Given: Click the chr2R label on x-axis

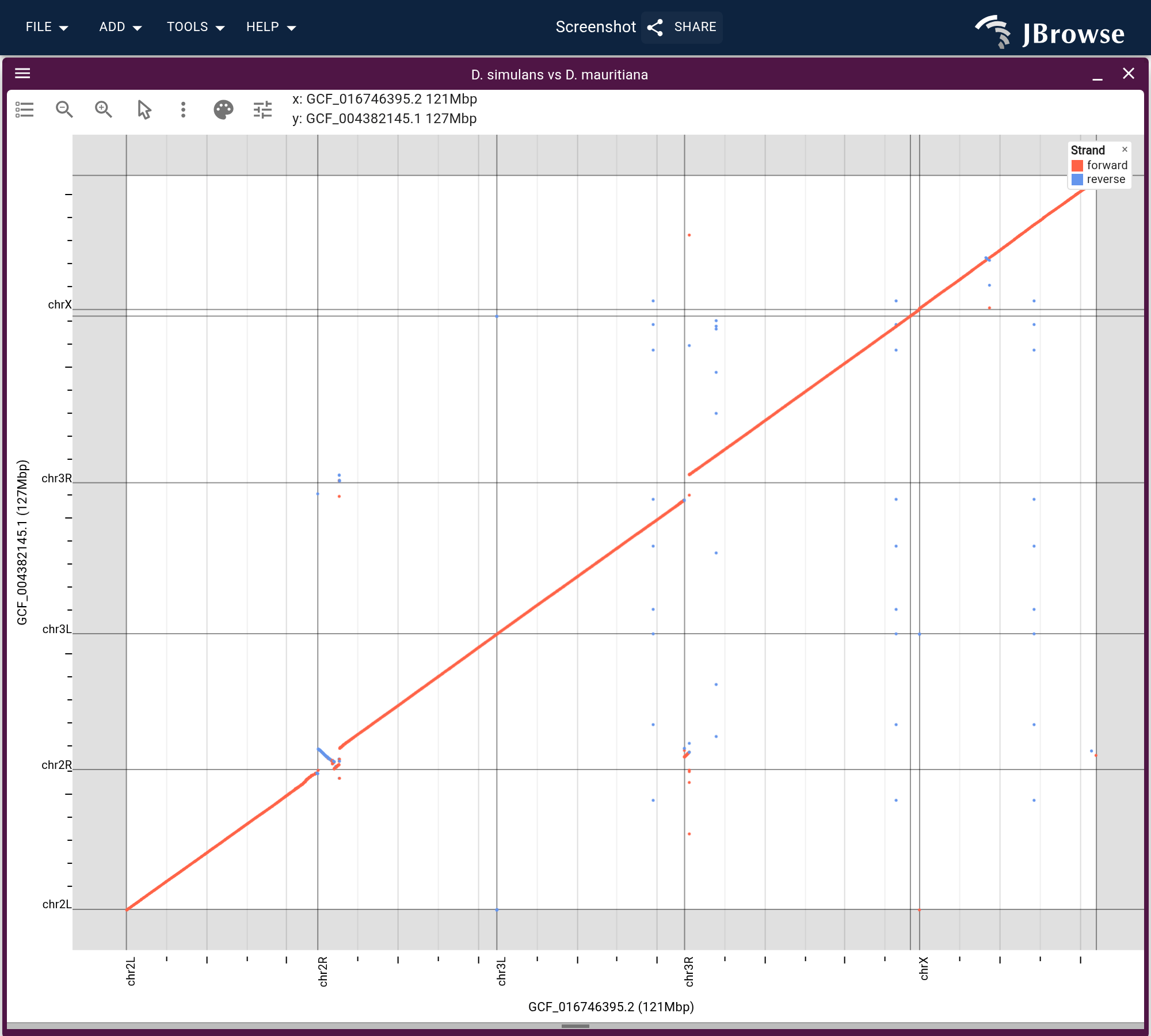Looking at the screenshot, I should [323, 972].
